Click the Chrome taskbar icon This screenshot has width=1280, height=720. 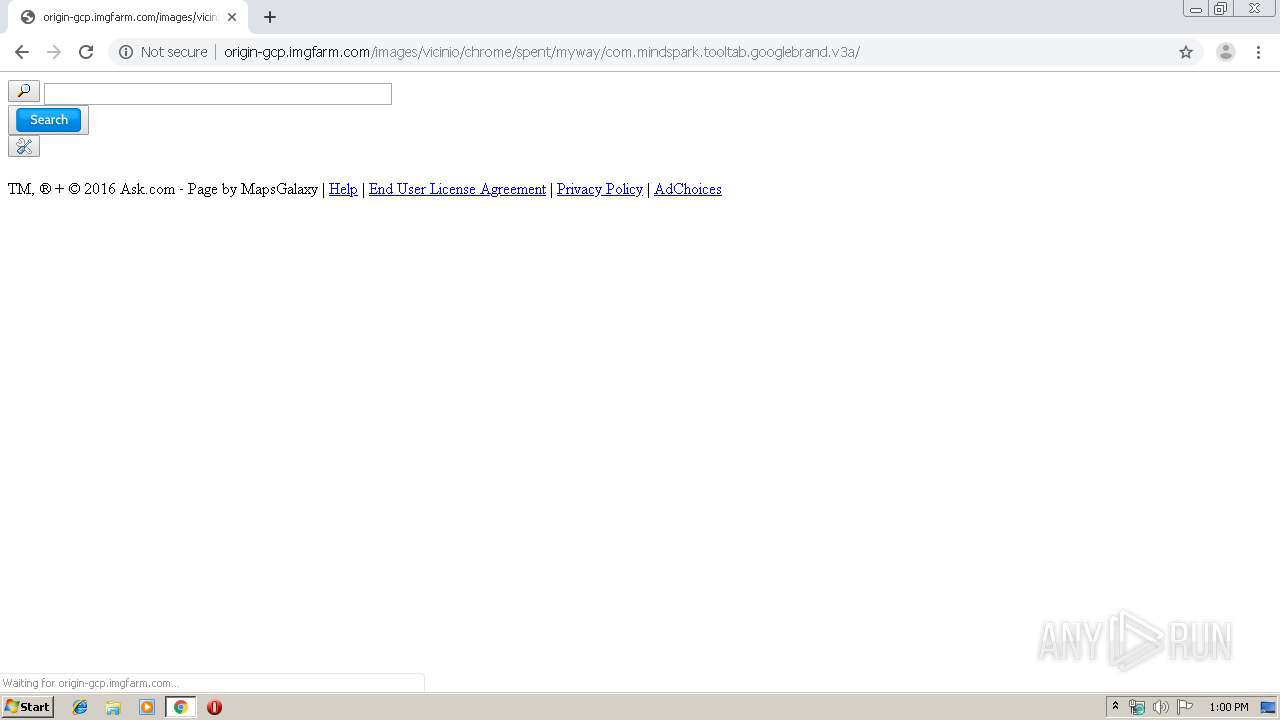pyautogui.click(x=181, y=707)
